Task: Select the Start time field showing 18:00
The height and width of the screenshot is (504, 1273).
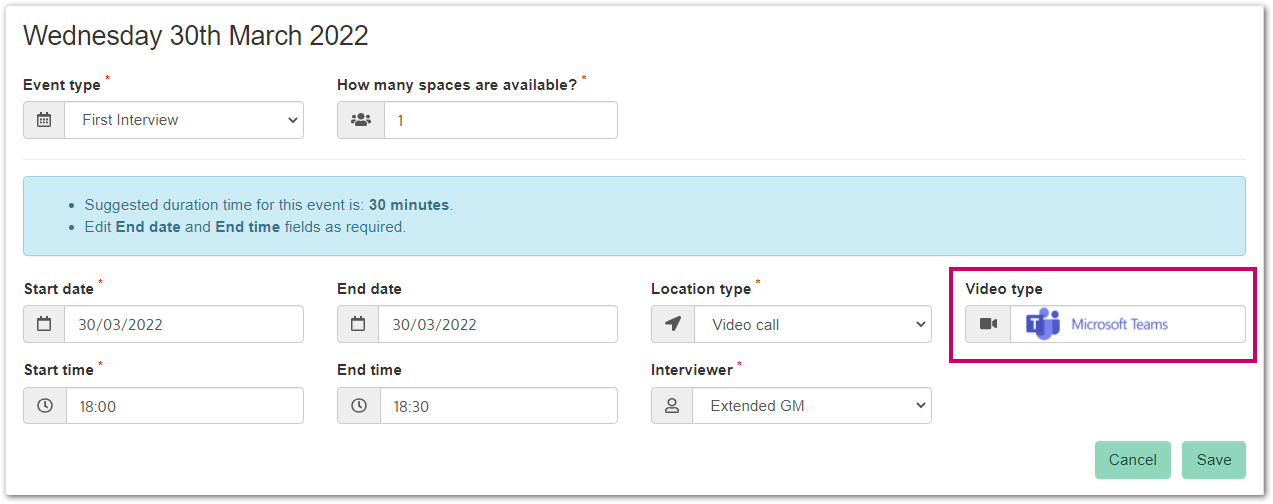Action: point(184,406)
